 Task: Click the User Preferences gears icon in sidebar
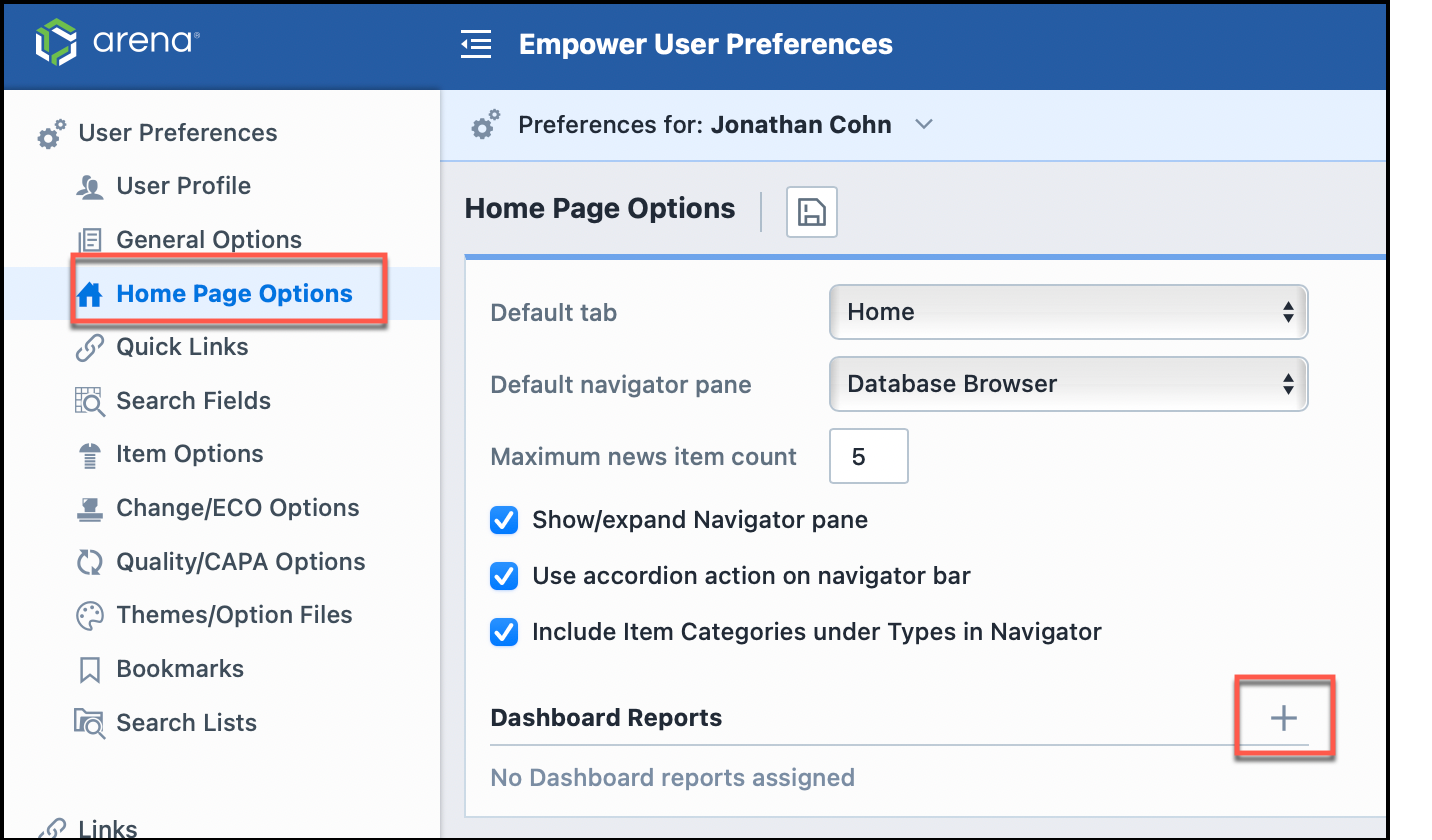[x=52, y=134]
